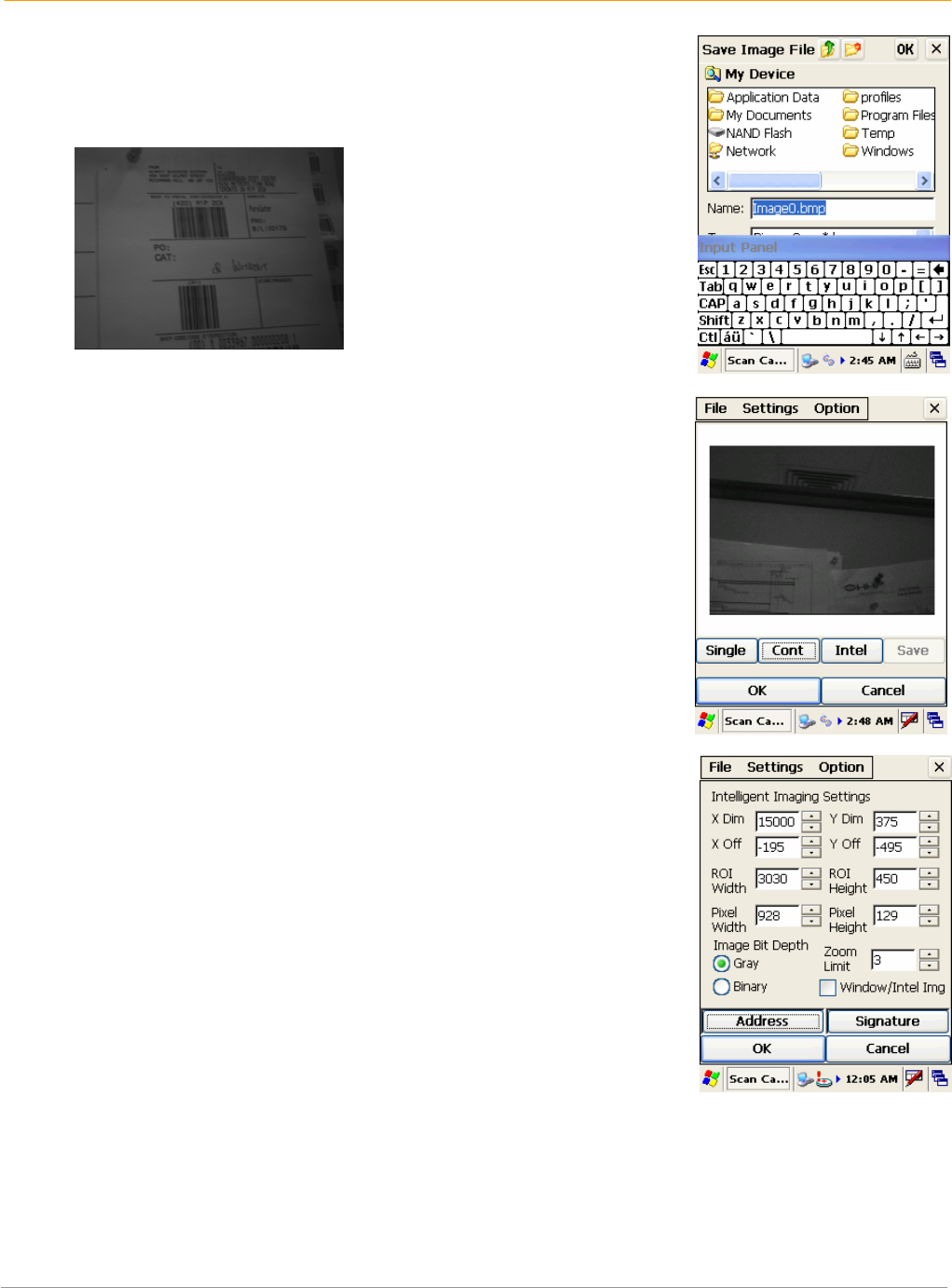Tap the Esc key on Input Panel
952x1288 pixels.
click(x=707, y=269)
